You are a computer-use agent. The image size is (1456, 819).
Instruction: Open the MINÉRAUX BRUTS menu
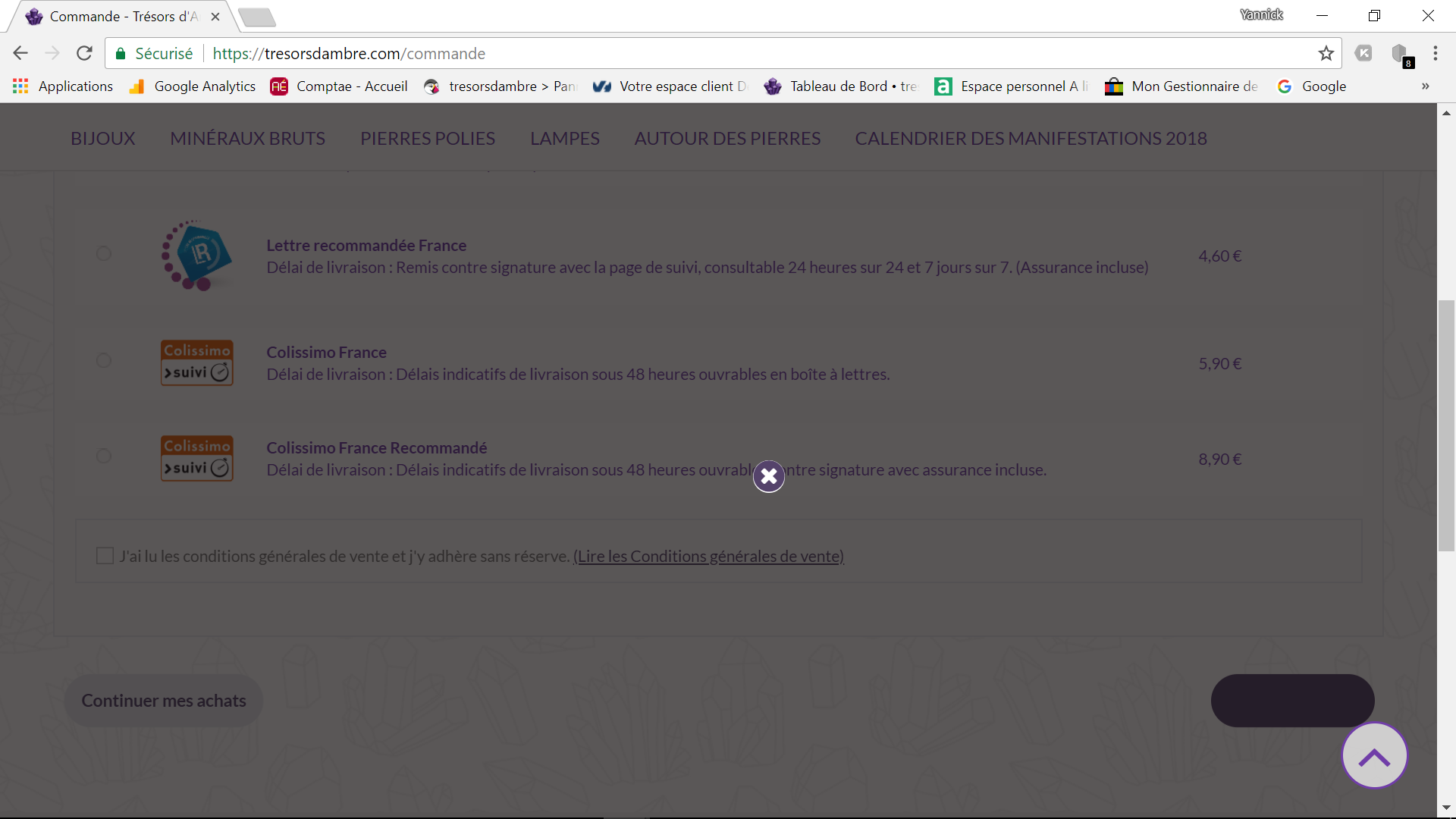coord(248,139)
